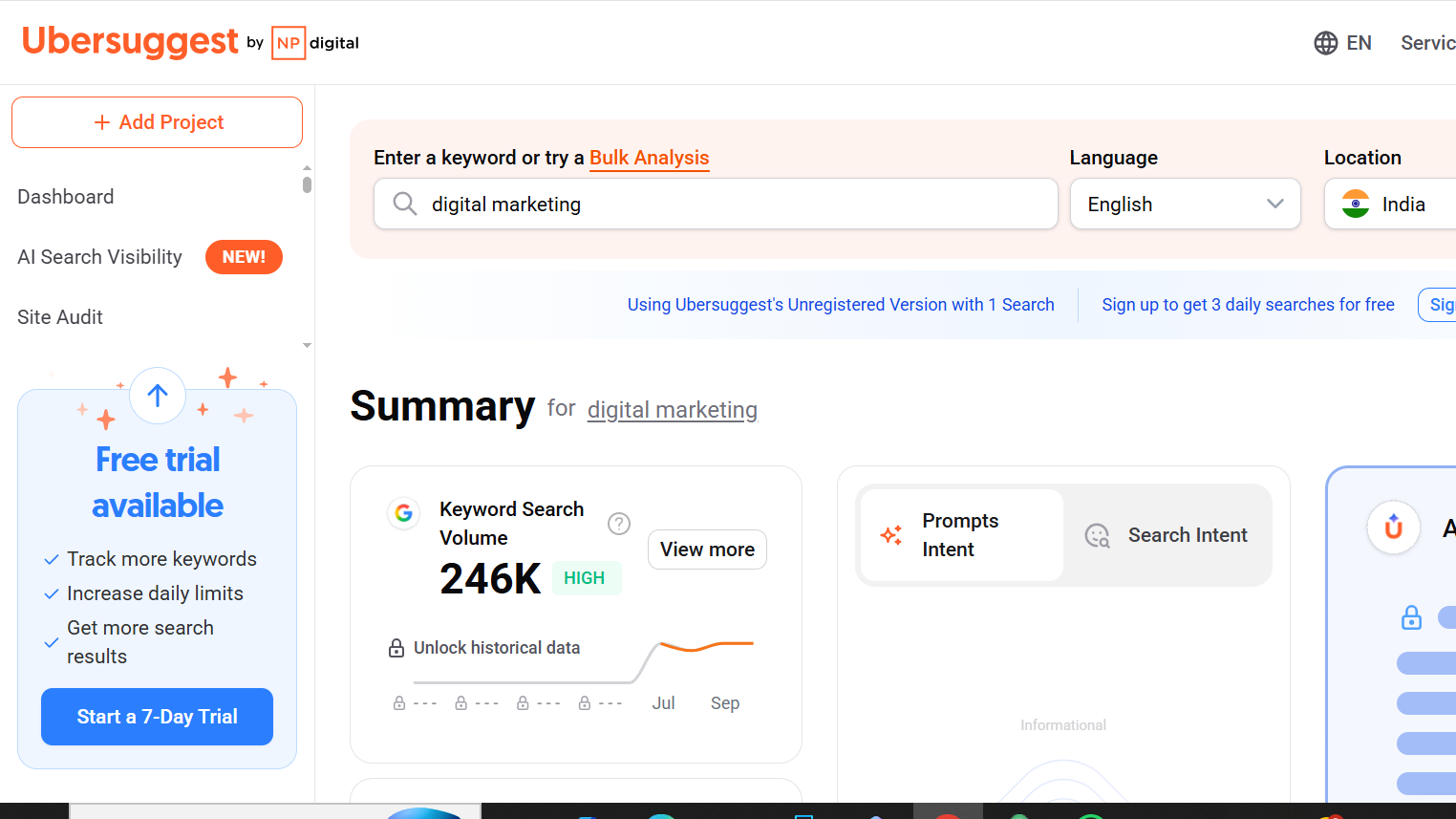Click the Bulk Analysis link
This screenshot has height=819, width=1456.
coord(649,158)
